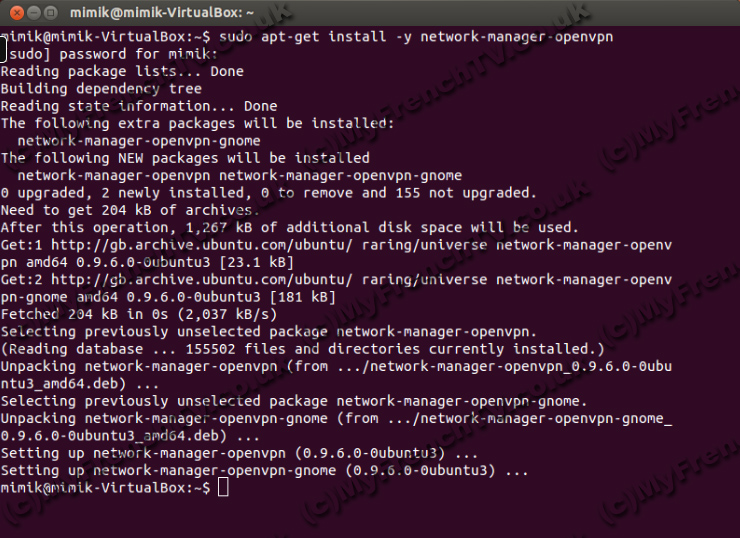The width and height of the screenshot is (740, 538).
Task: Click 'The following NEW packages will be installed'
Action: 185,158
